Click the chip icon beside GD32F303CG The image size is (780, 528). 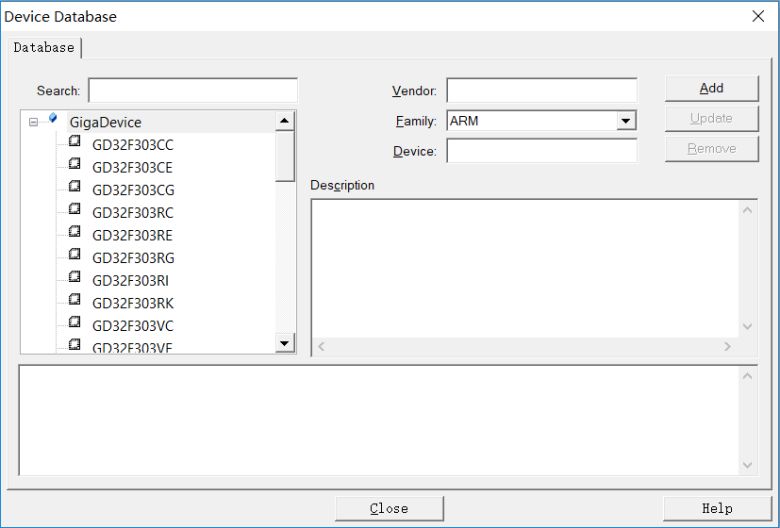(75, 186)
